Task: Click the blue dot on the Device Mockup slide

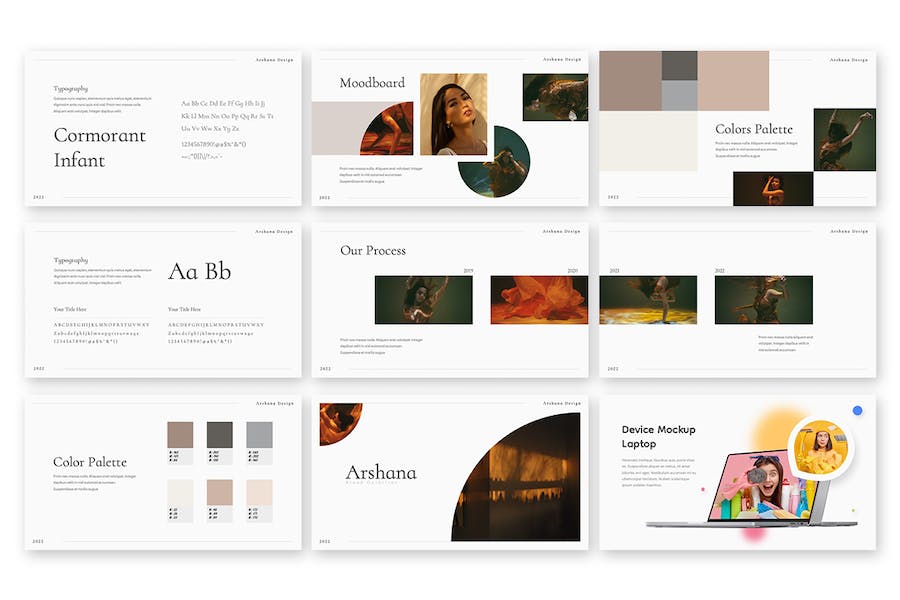Action: click(x=857, y=410)
